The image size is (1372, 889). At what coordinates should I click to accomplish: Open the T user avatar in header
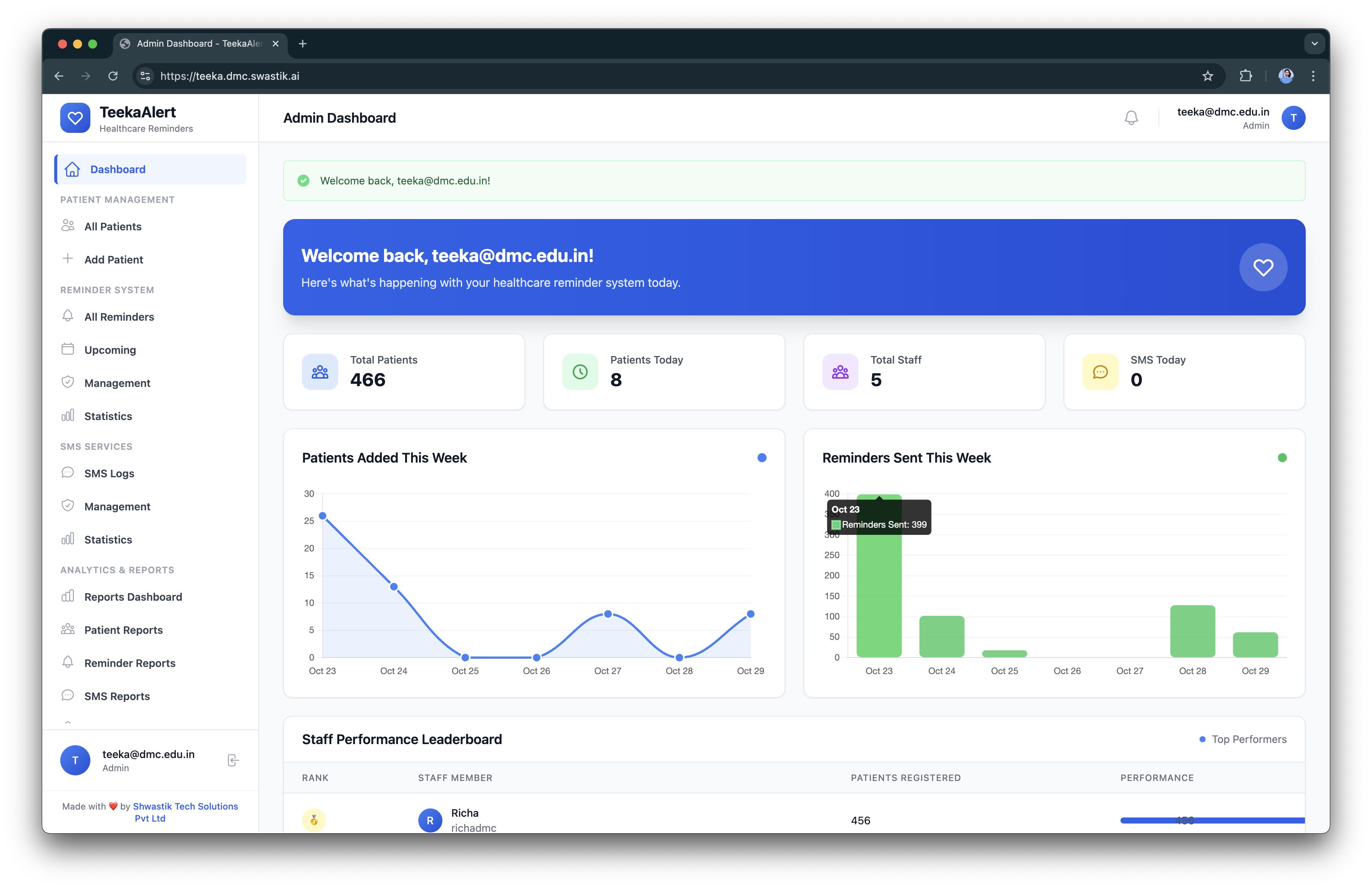(1293, 118)
